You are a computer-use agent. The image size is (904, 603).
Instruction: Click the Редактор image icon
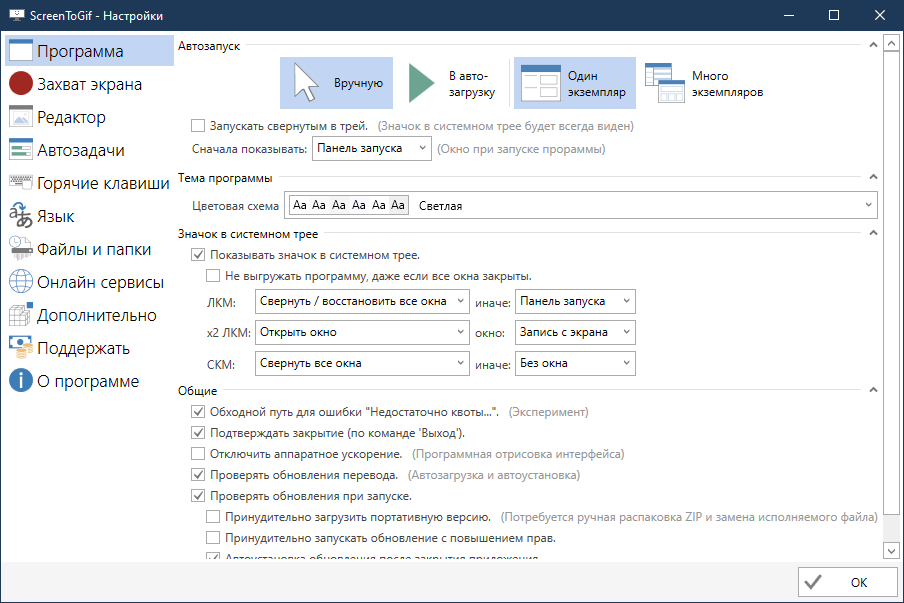21,116
